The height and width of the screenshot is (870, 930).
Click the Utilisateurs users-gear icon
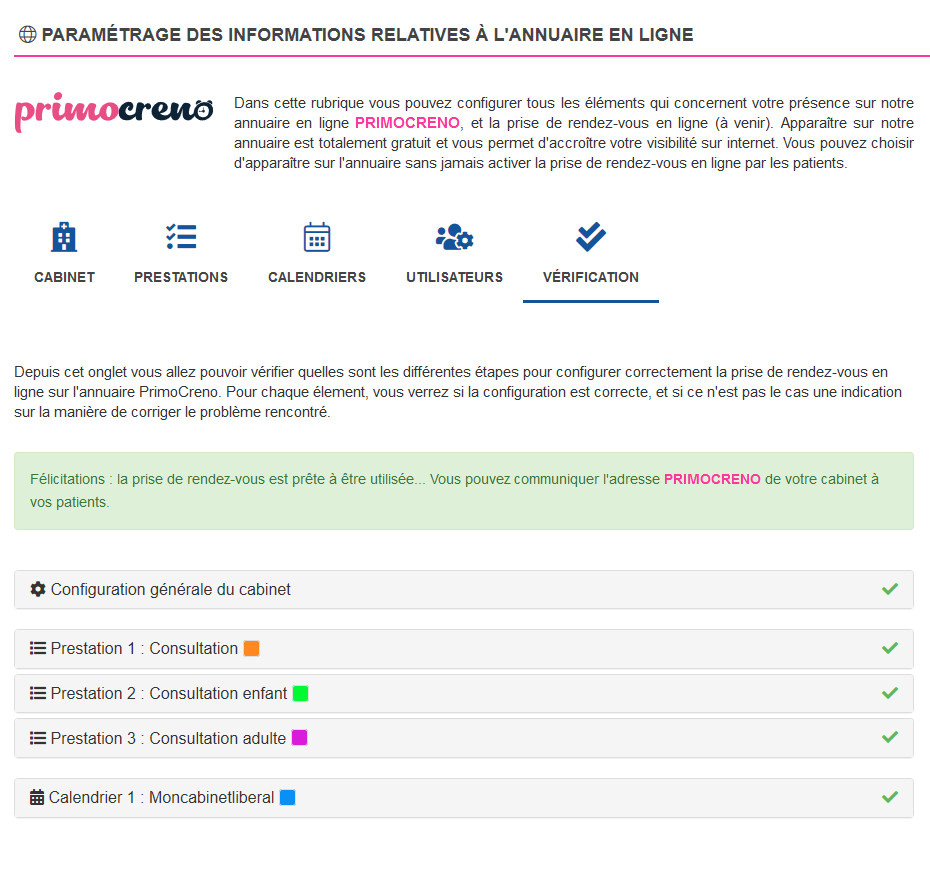(x=454, y=237)
